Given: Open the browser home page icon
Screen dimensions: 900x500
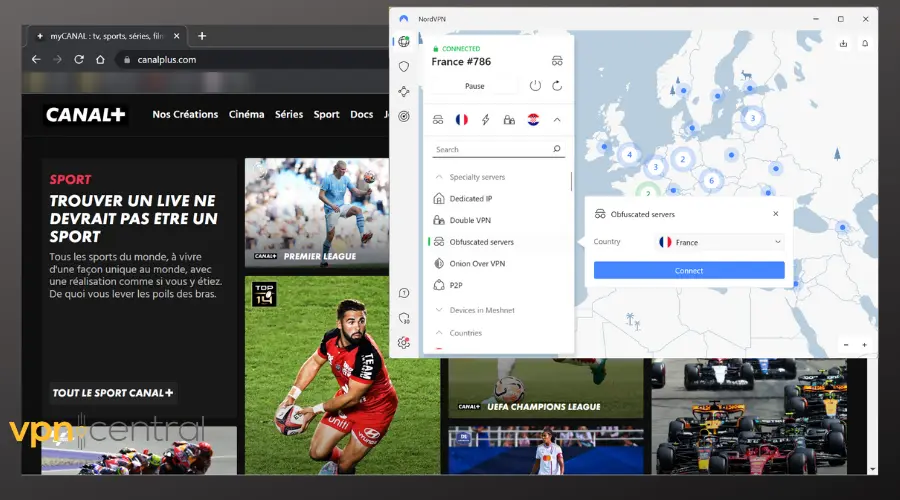Looking at the screenshot, I should click(x=100, y=59).
